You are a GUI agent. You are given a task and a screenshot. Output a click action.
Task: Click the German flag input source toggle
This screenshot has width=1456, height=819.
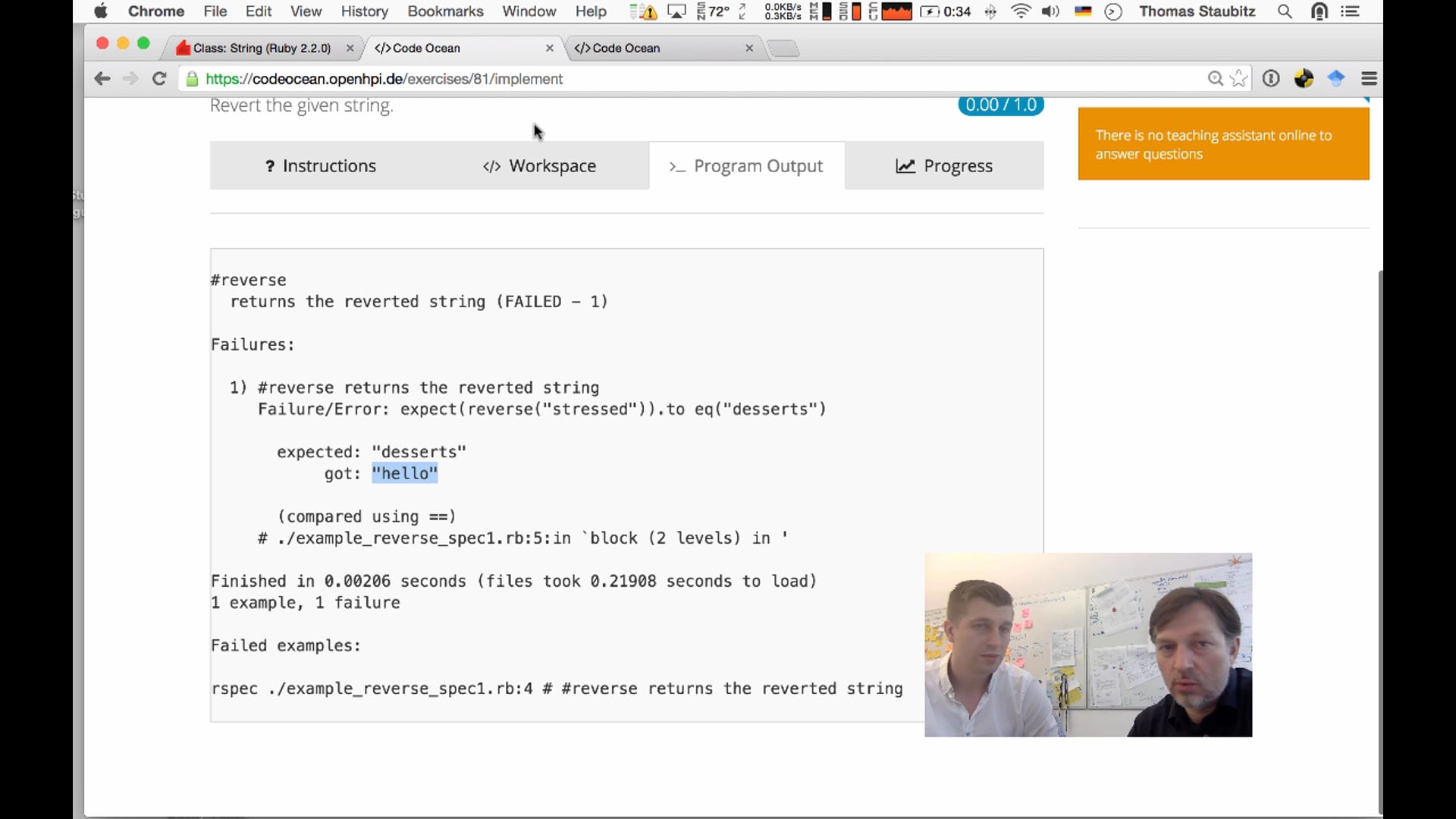click(1083, 11)
